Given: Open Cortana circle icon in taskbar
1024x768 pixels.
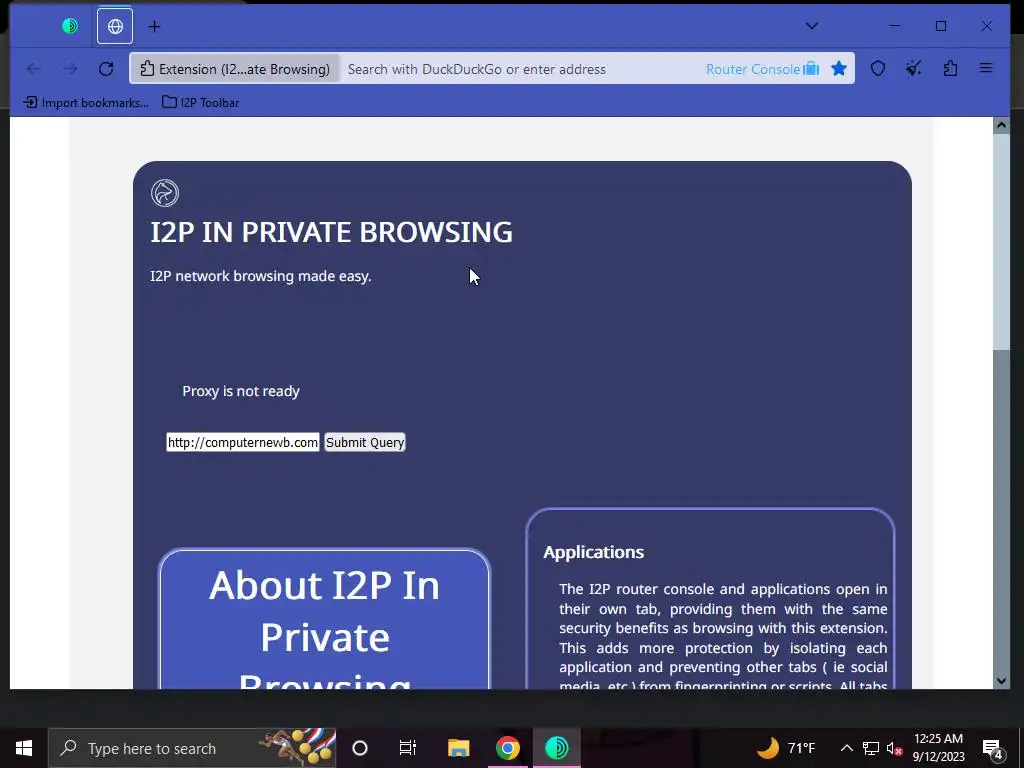Looking at the screenshot, I should [360, 748].
